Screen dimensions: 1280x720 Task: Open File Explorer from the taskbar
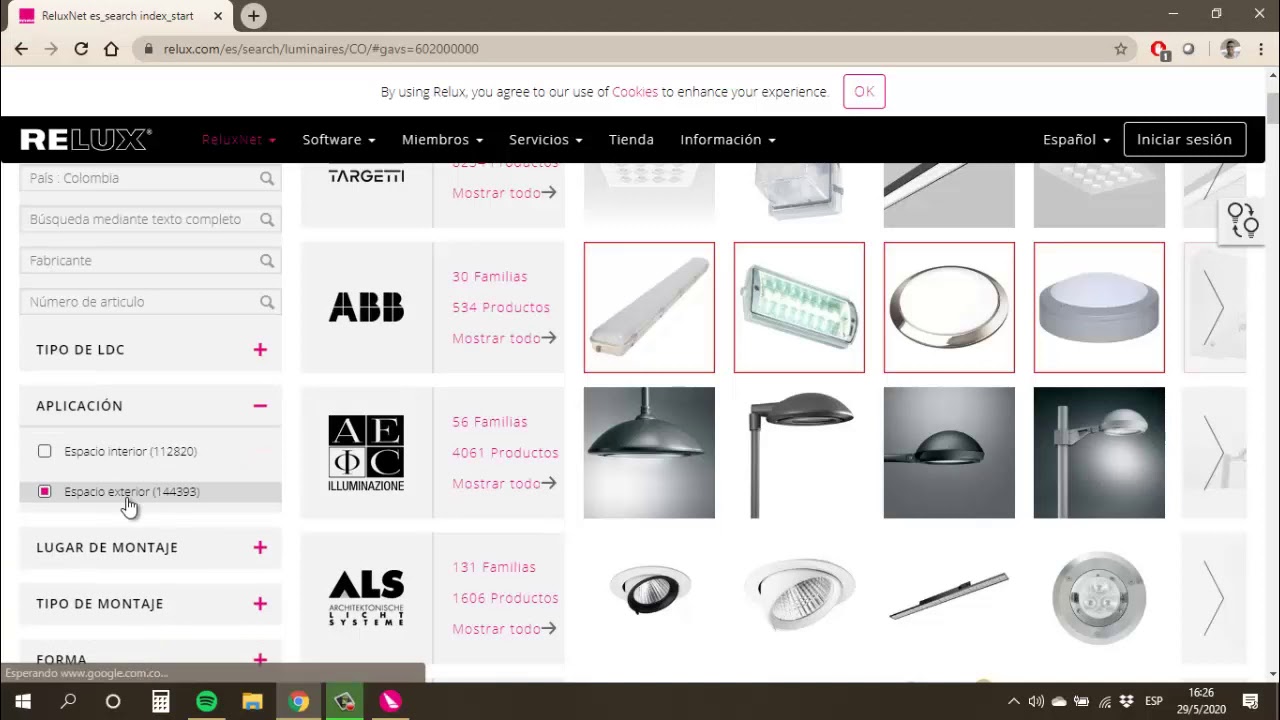252,701
